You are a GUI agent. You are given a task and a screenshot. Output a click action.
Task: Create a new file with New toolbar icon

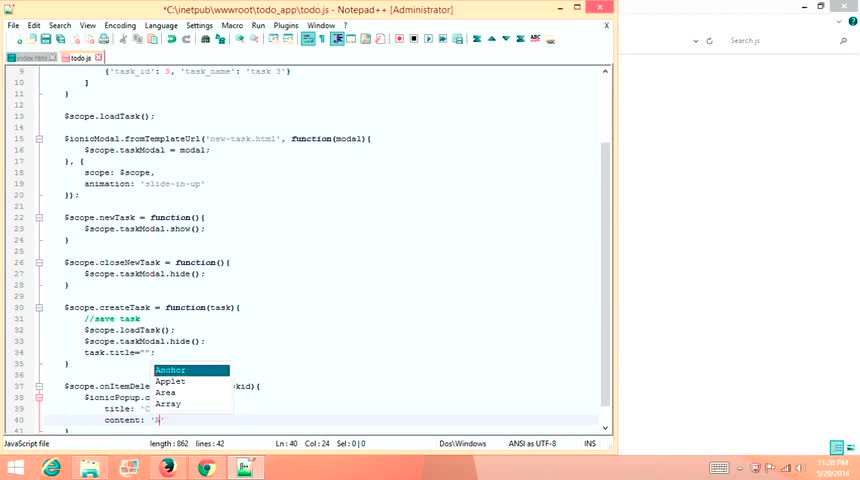tap(19, 39)
